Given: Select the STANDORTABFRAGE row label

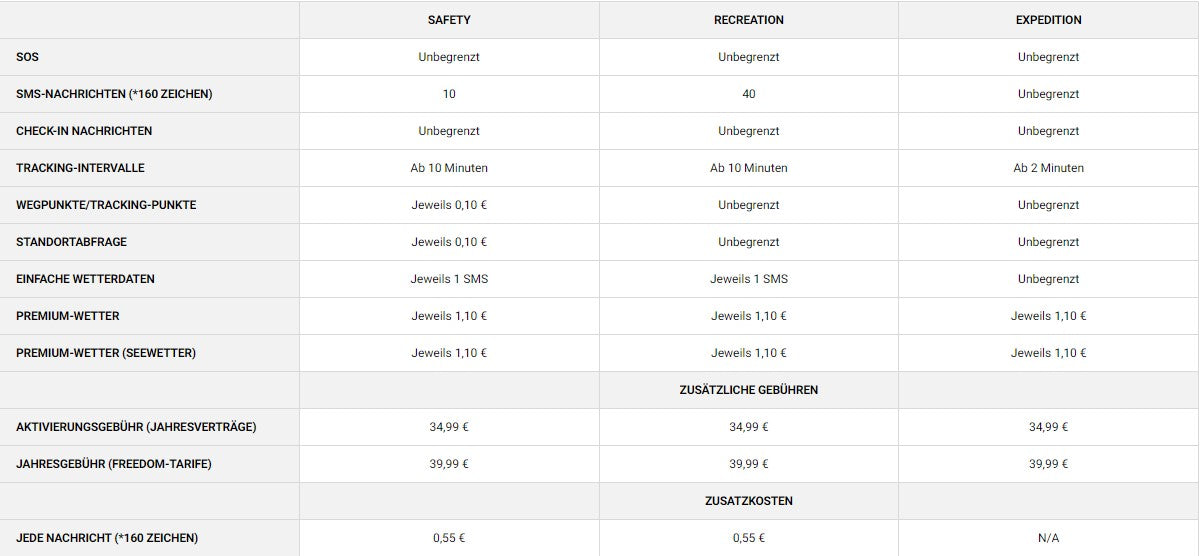Looking at the screenshot, I should click(x=71, y=242).
